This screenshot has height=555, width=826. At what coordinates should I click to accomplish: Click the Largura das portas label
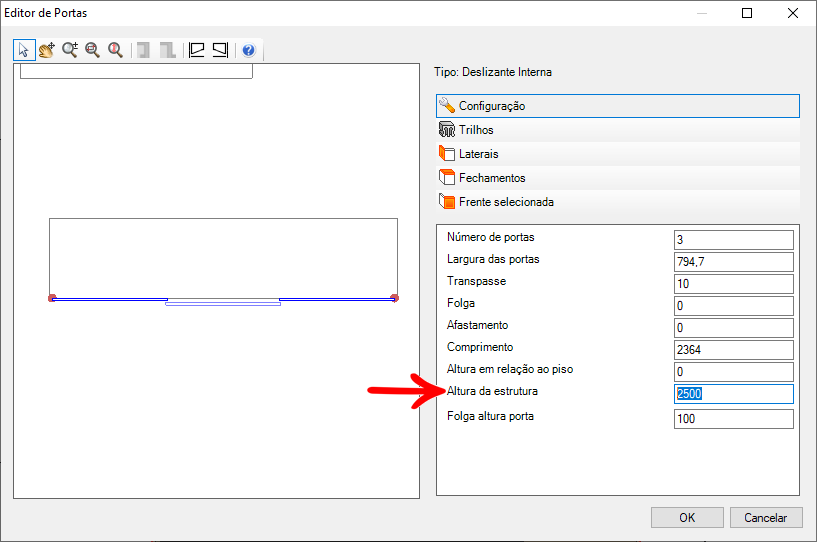pos(493,259)
